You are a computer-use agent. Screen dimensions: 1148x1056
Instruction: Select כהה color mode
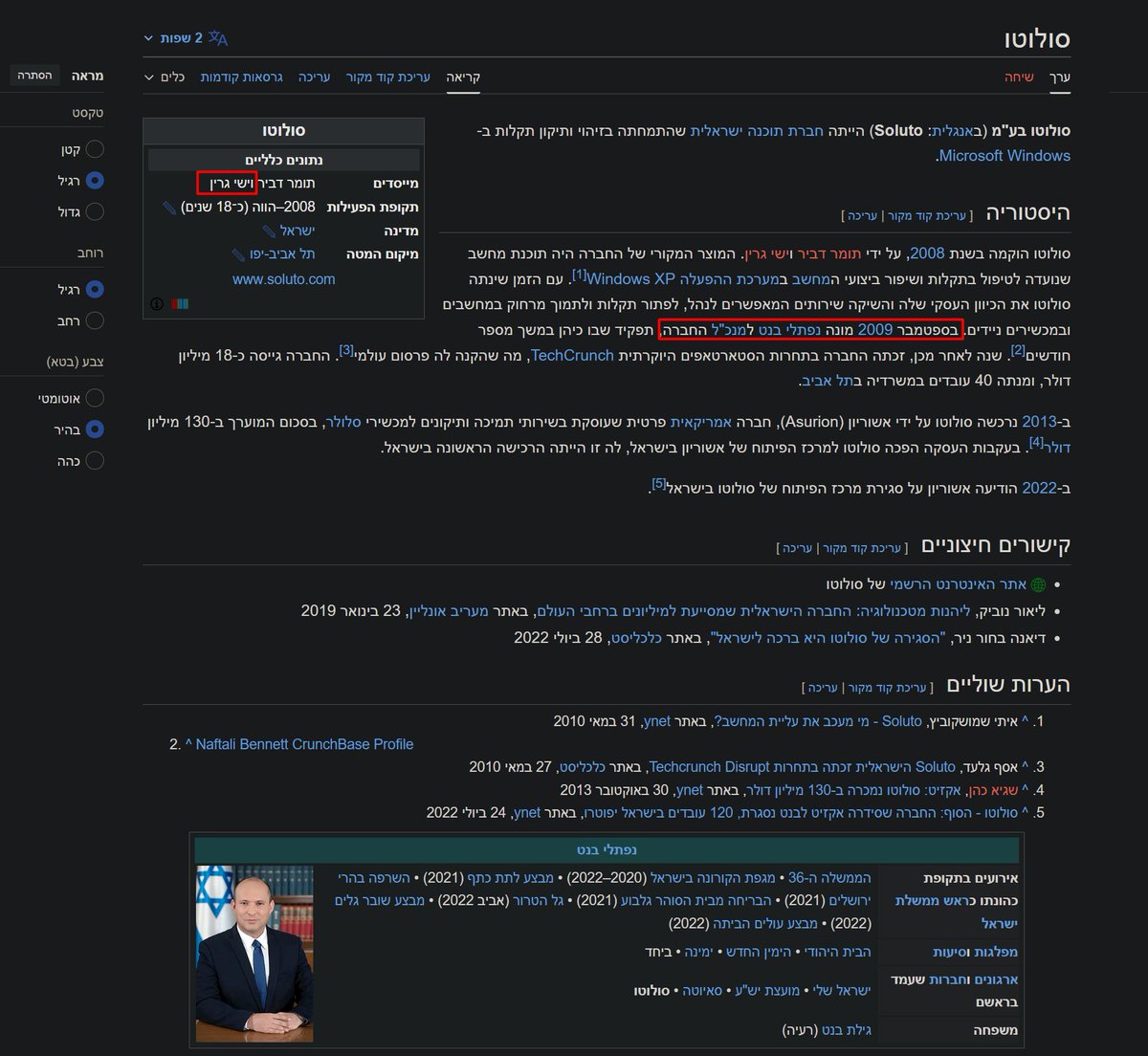tap(95, 460)
